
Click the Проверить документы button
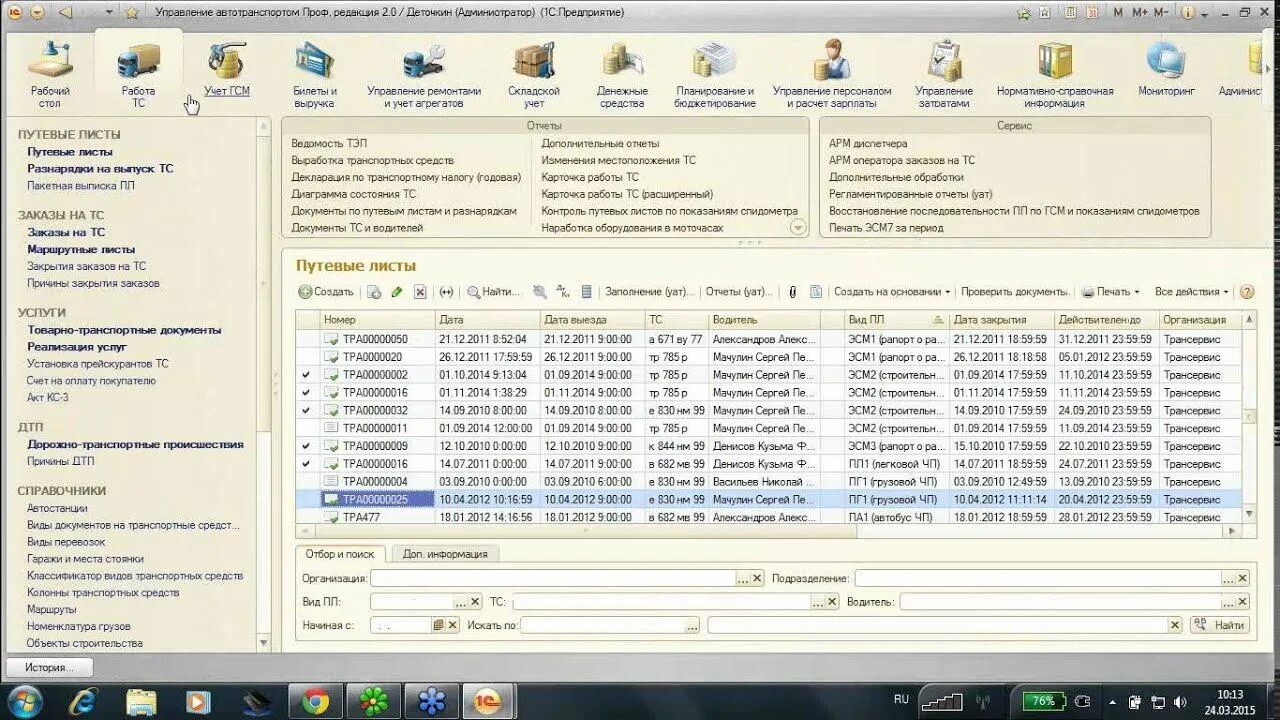pos(1015,292)
